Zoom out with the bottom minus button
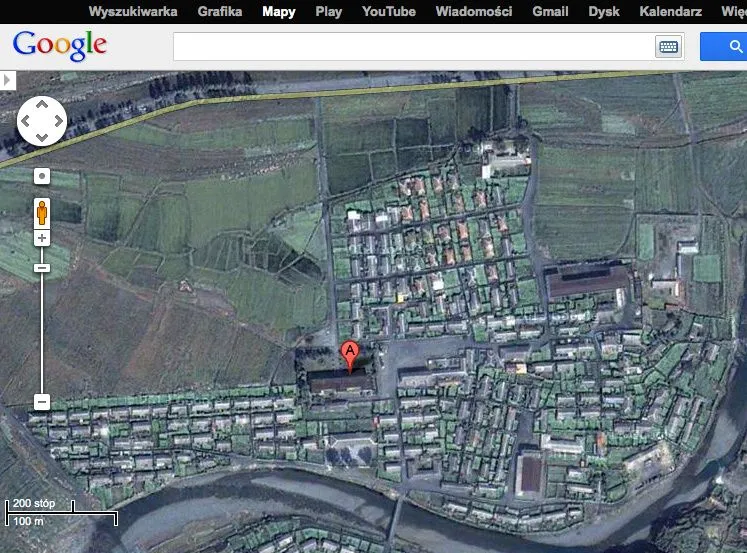Viewport: 747px width, 553px height. coord(42,402)
